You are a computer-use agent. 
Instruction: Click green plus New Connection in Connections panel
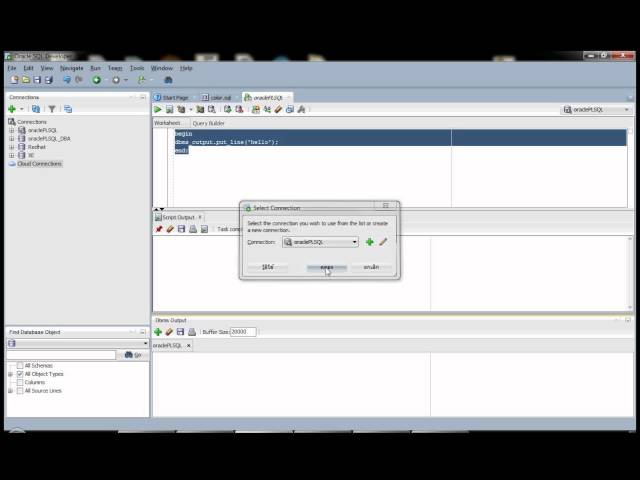pyautogui.click(x=12, y=109)
